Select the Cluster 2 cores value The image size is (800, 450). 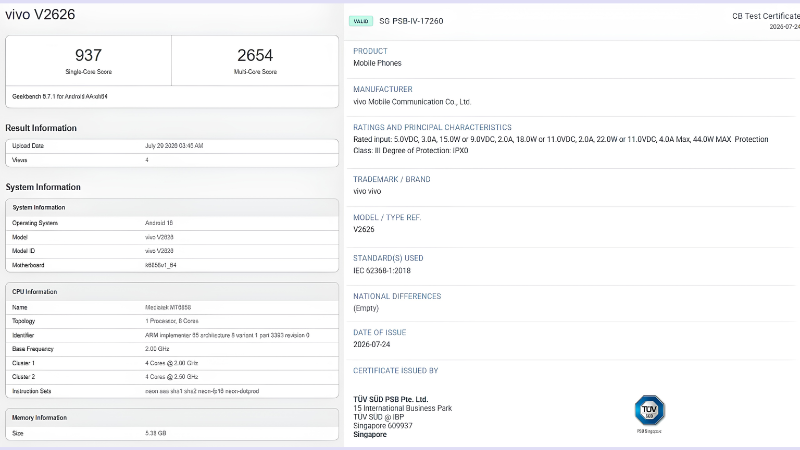pos(171,377)
